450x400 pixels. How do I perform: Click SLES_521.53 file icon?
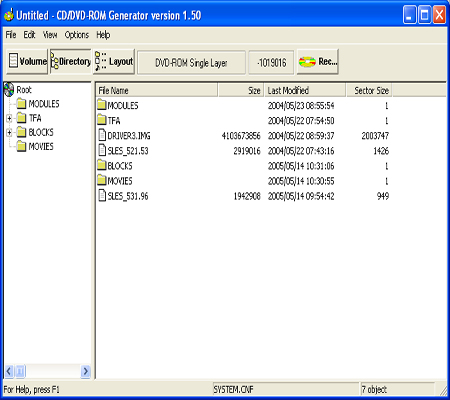(102, 150)
